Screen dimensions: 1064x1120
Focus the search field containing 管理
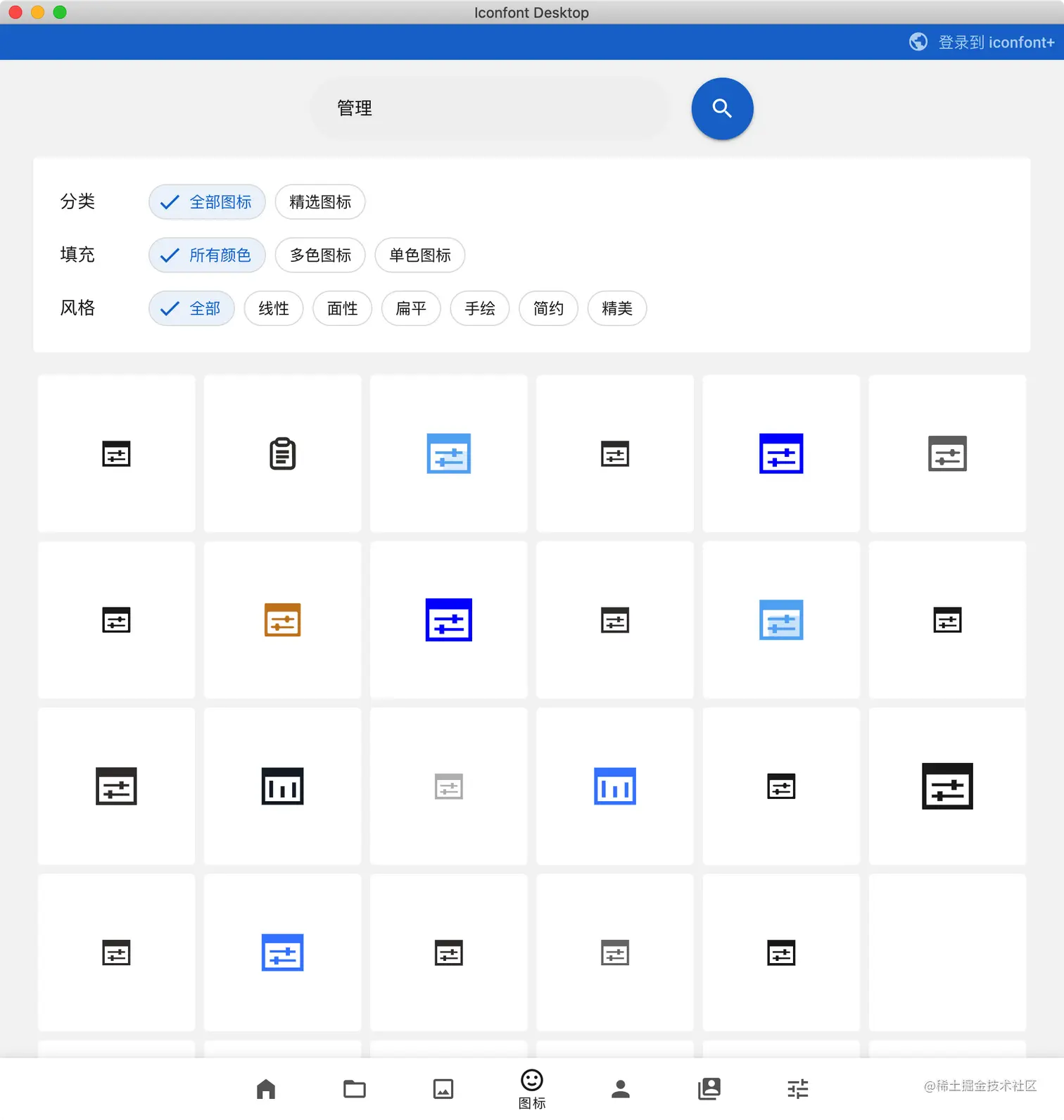[490, 108]
